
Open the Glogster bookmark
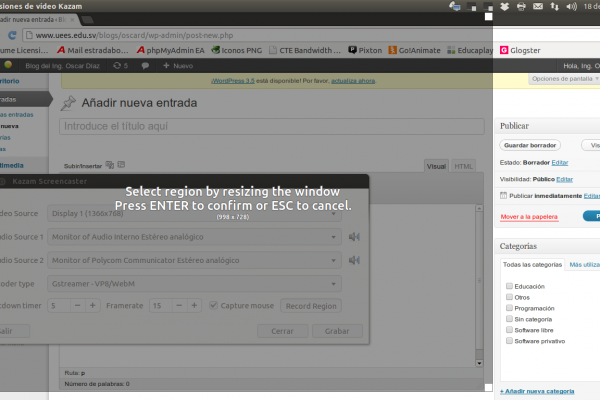tap(520, 50)
